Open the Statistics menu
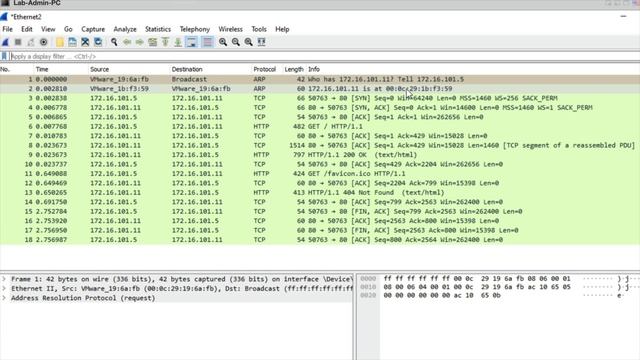This screenshot has width=640, height=360. (158, 29)
